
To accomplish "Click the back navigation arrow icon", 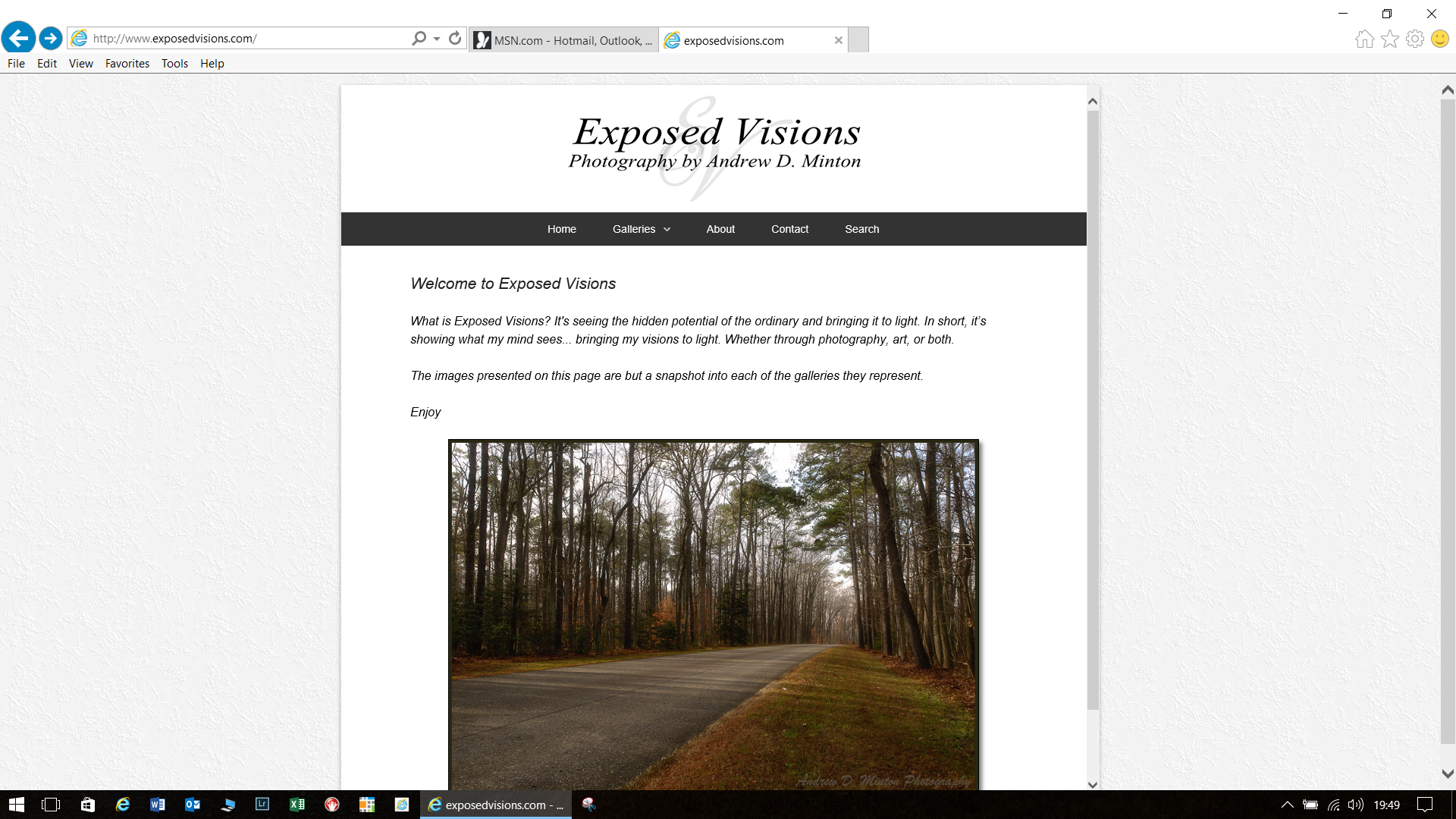I will click(x=18, y=38).
